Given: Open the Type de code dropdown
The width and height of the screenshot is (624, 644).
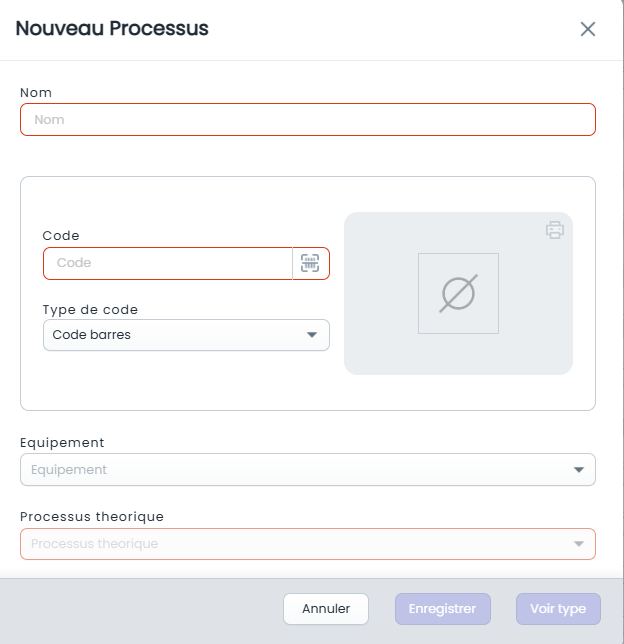Looking at the screenshot, I should (186, 335).
